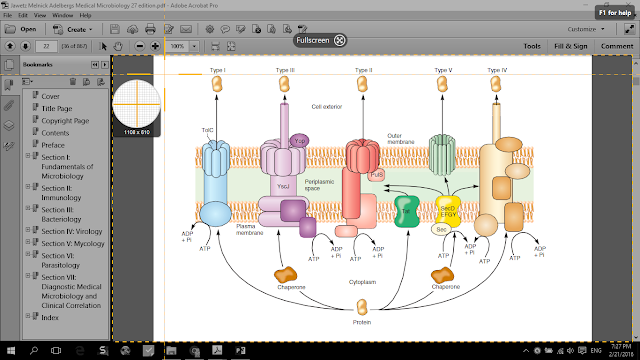Open the Window menu

62,15
